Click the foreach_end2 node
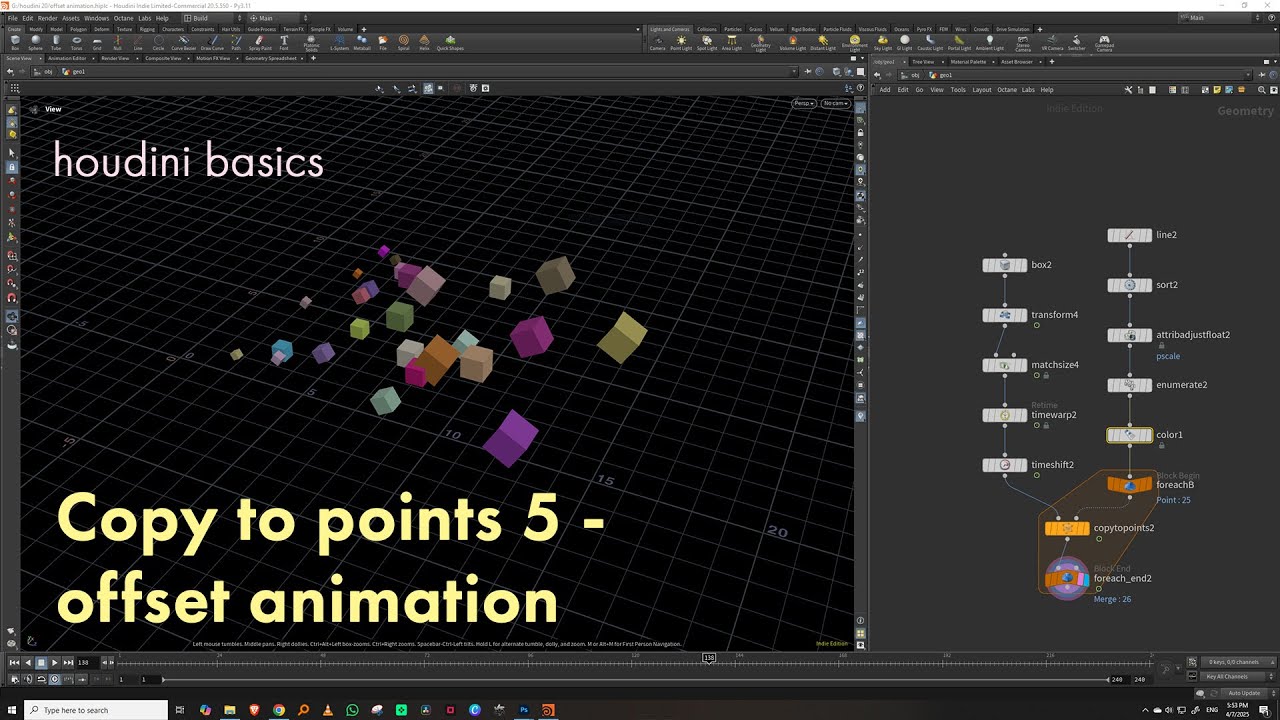 tap(1067, 578)
